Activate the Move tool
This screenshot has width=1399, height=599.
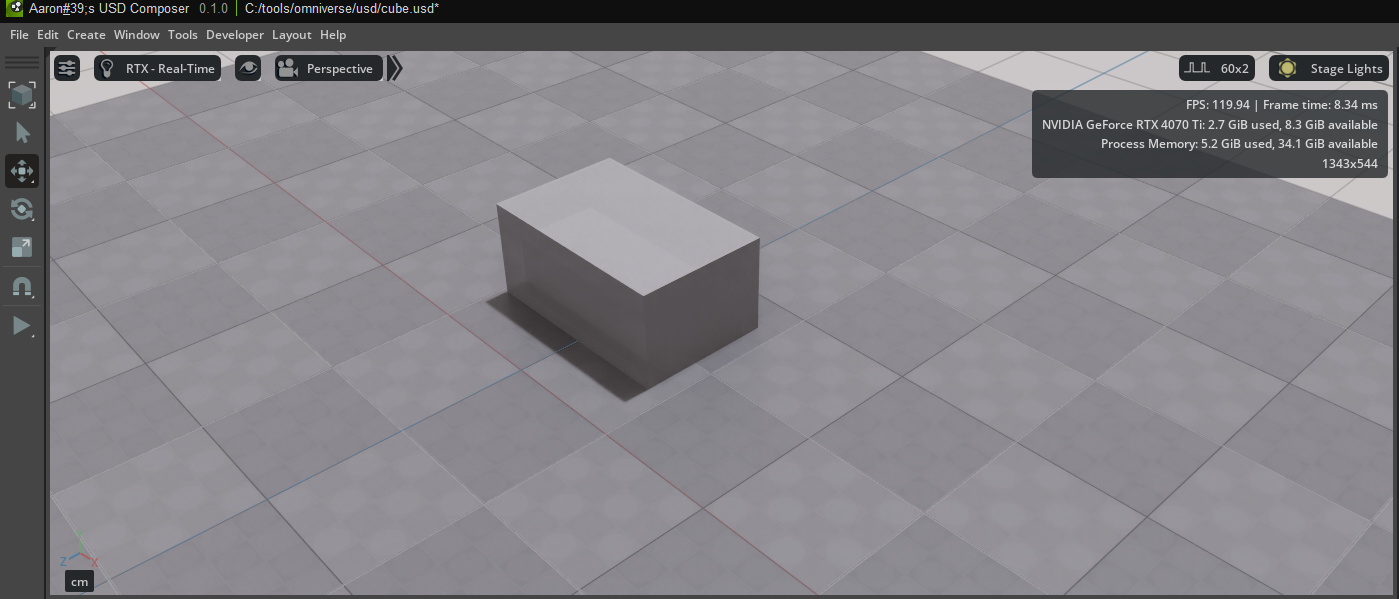pyautogui.click(x=22, y=171)
